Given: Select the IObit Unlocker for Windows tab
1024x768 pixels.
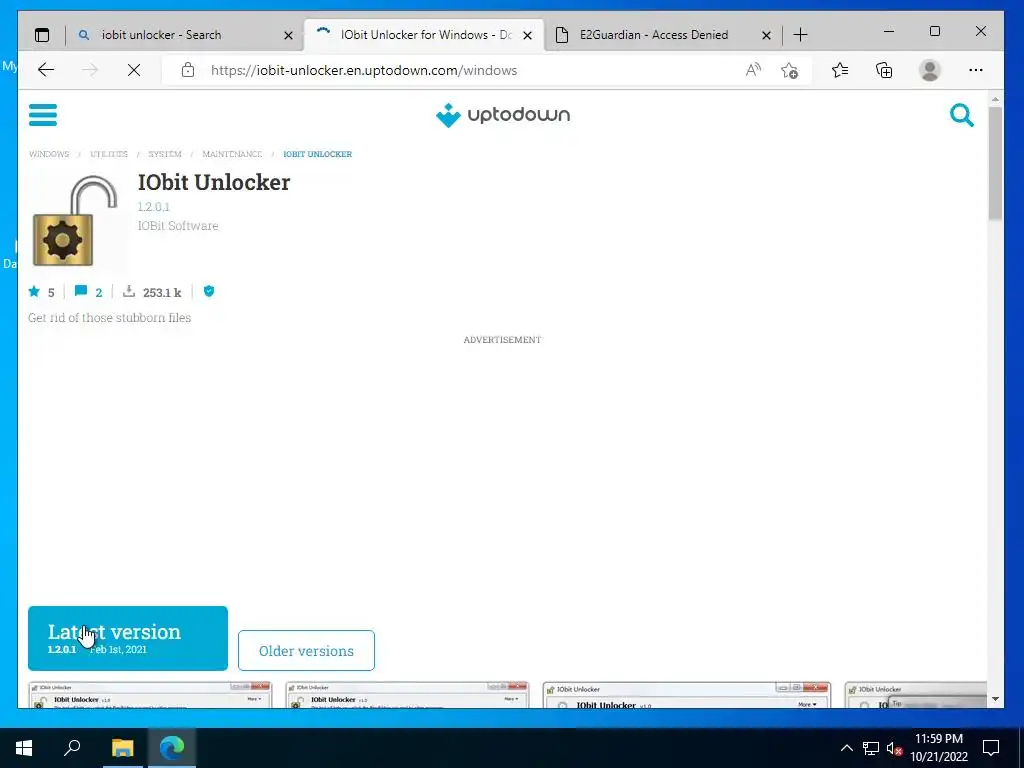Looking at the screenshot, I should click(425, 35).
